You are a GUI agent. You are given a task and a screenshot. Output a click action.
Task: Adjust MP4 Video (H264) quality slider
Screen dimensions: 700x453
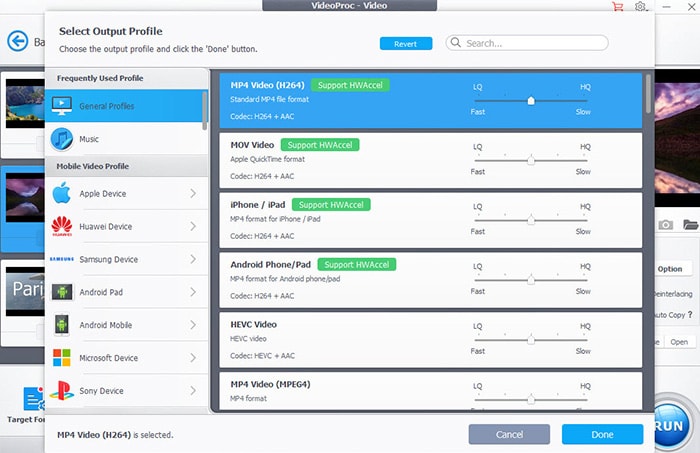pyautogui.click(x=531, y=100)
